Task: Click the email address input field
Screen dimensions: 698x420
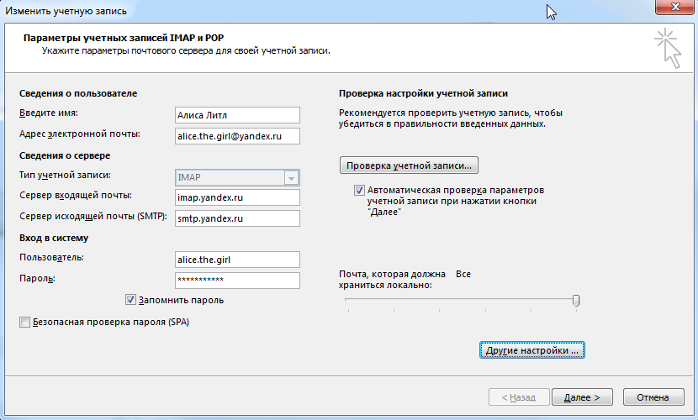Action: click(x=236, y=134)
